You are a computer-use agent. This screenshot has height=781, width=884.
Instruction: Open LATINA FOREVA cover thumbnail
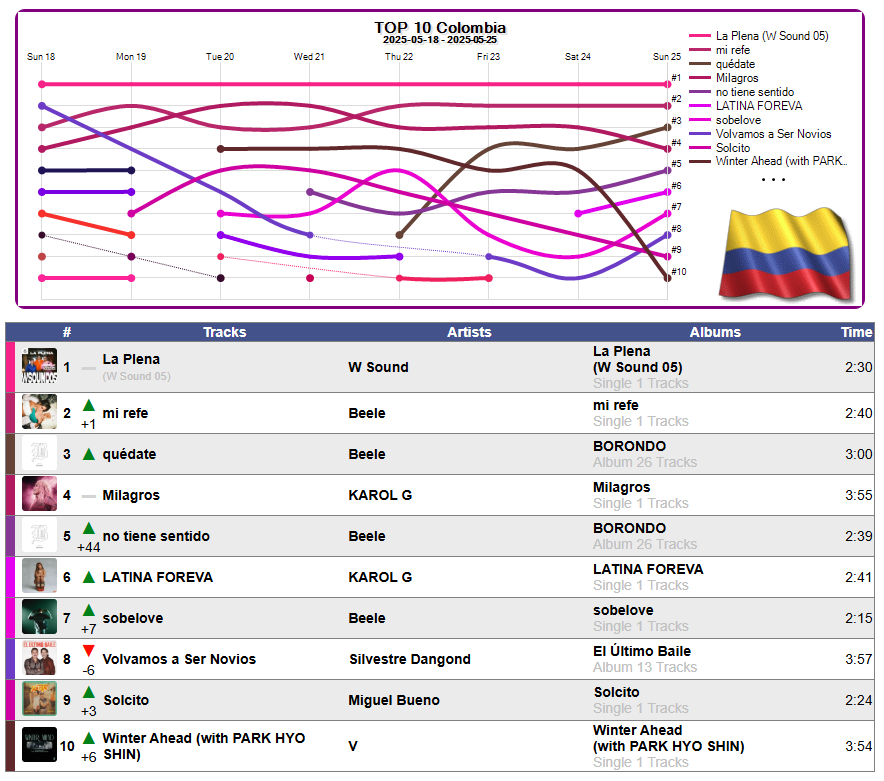pyautogui.click(x=39, y=576)
